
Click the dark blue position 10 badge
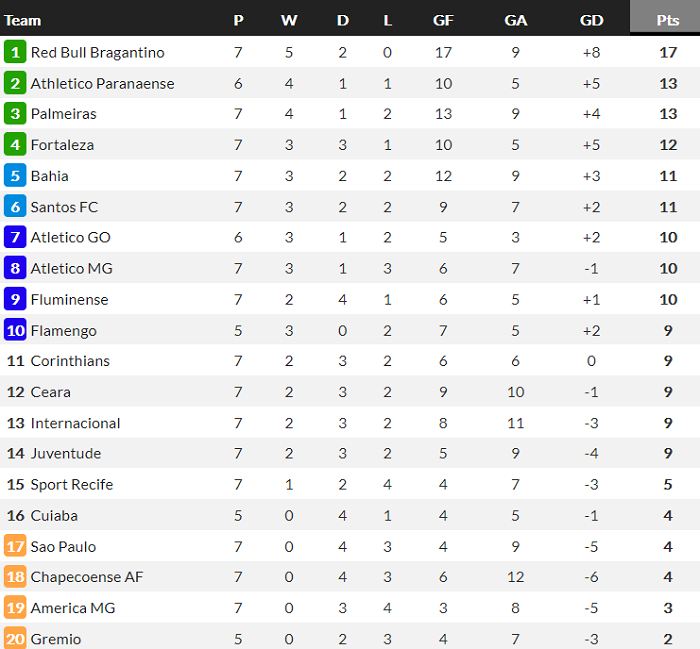pyautogui.click(x=15, y=330)
